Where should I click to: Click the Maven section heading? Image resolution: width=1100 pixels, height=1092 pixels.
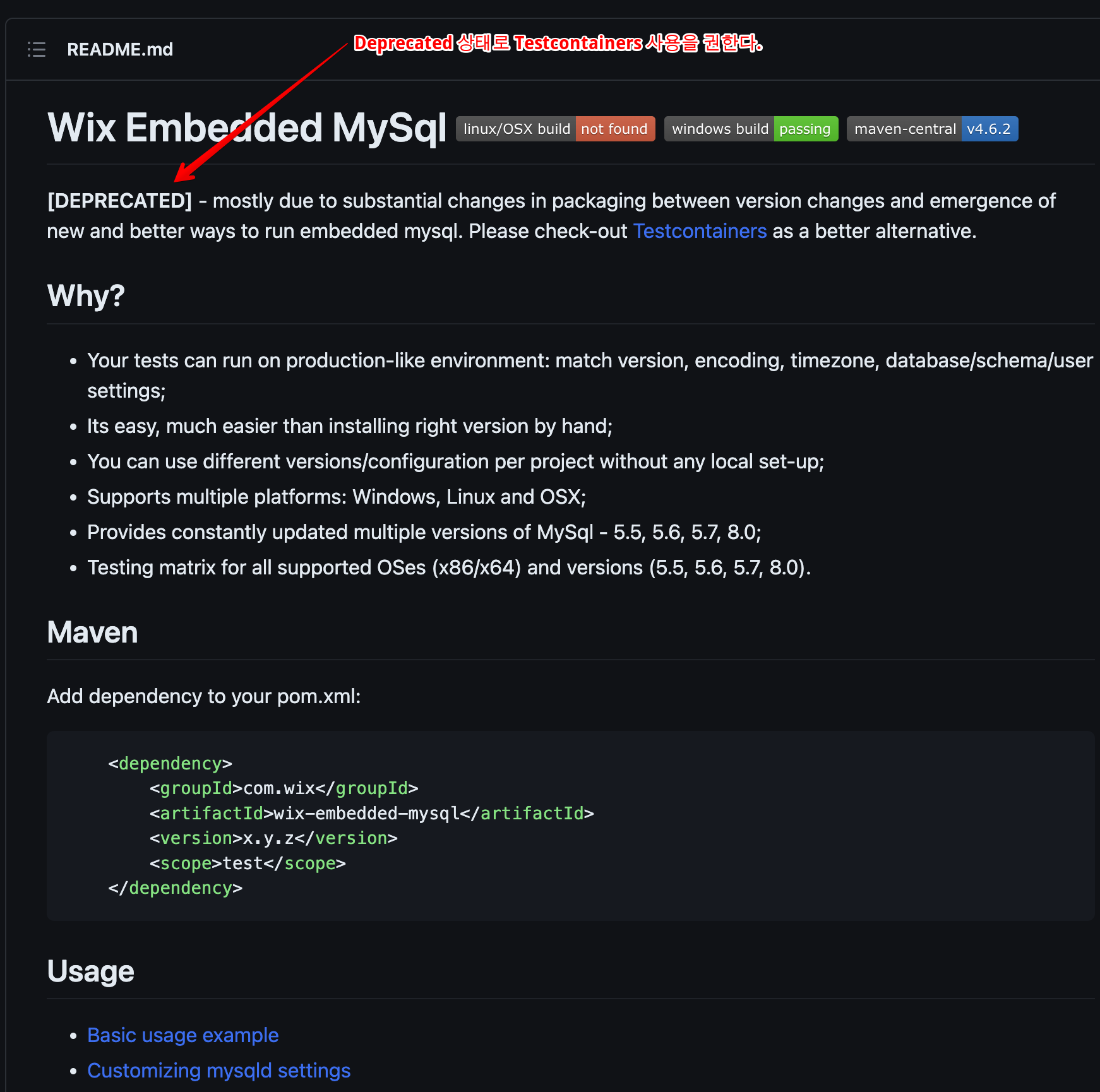(x=92, y=632)
